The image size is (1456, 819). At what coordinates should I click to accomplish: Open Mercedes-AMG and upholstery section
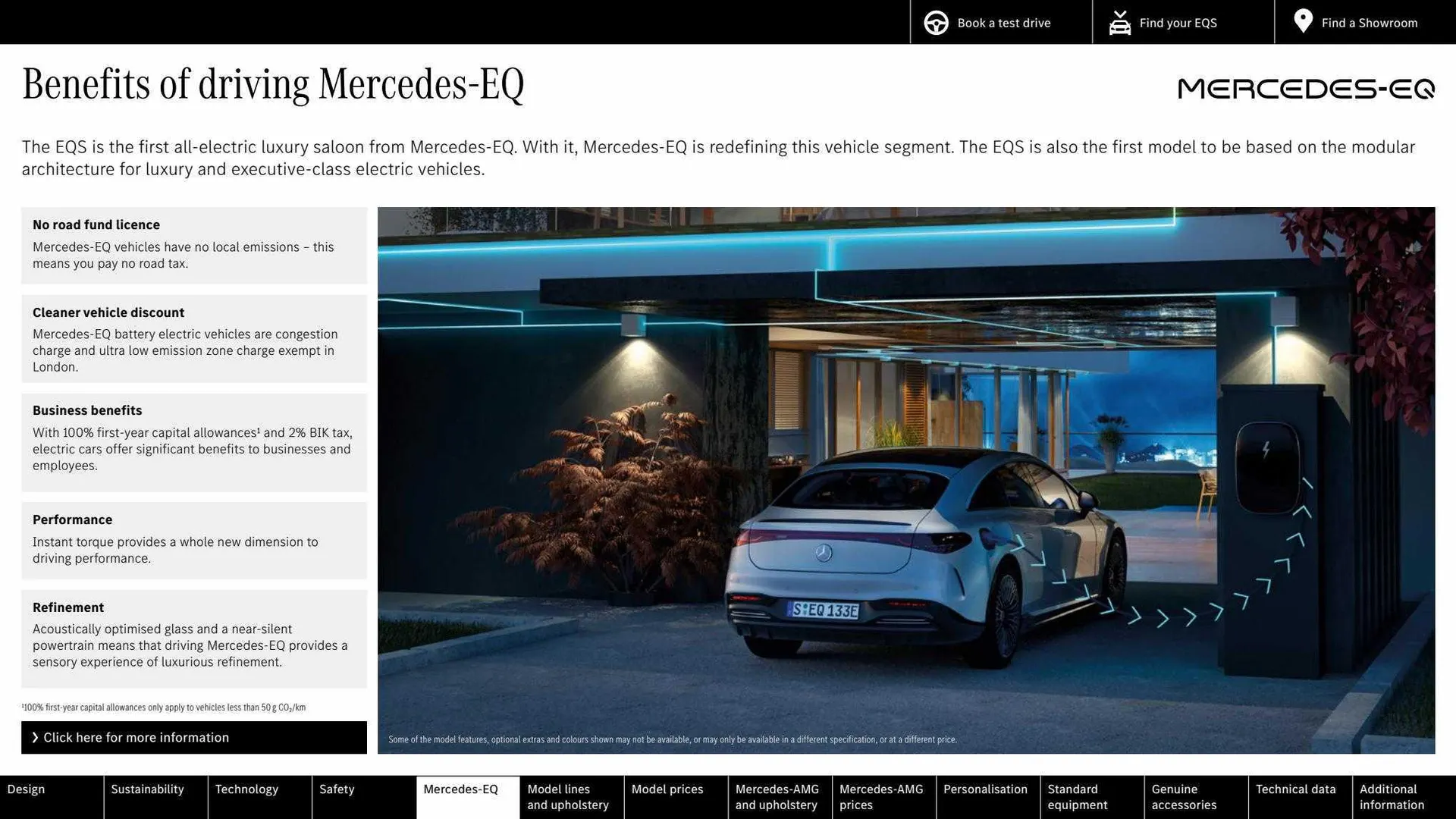click(777, 797)
